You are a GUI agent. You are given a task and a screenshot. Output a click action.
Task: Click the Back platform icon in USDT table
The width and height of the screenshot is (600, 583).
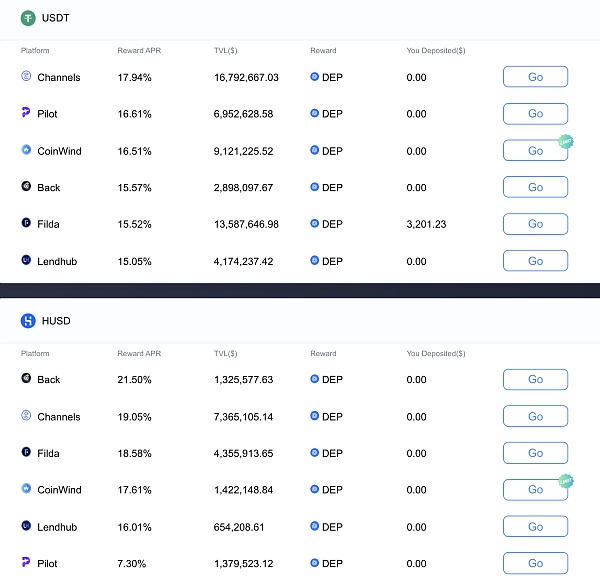point(26,186)
